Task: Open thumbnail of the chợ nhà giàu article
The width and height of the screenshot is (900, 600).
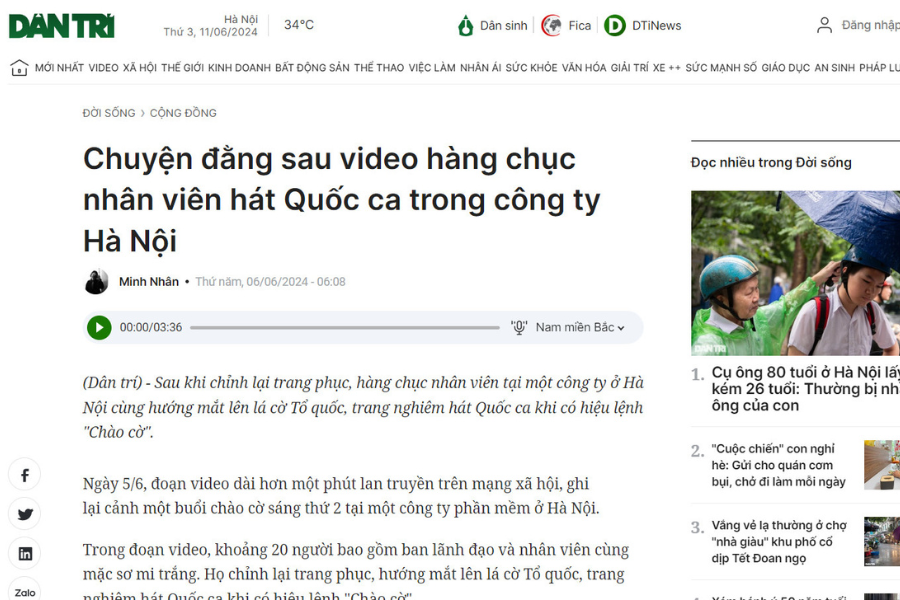Action: (882, 541)
